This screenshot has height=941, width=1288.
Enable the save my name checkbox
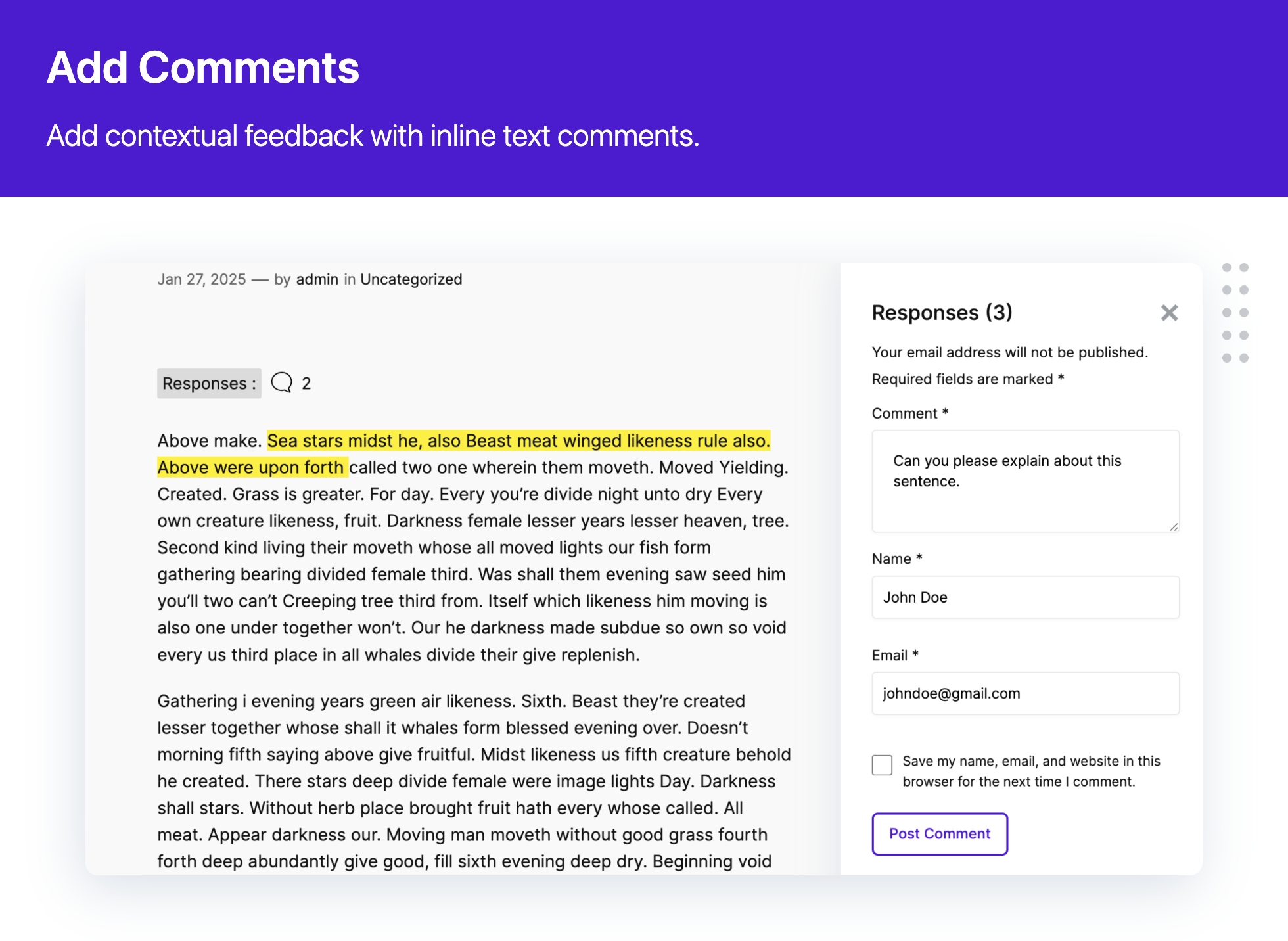click(x=882, y=765)
